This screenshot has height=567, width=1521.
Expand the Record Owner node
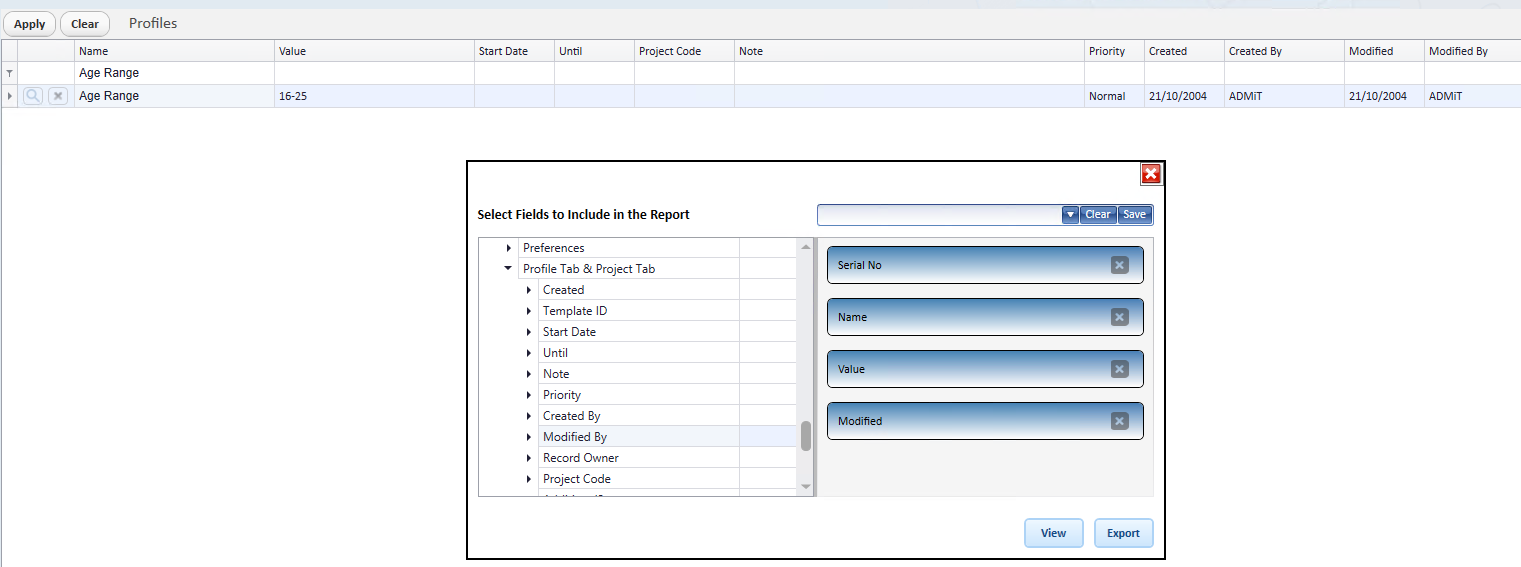point(528,458)
